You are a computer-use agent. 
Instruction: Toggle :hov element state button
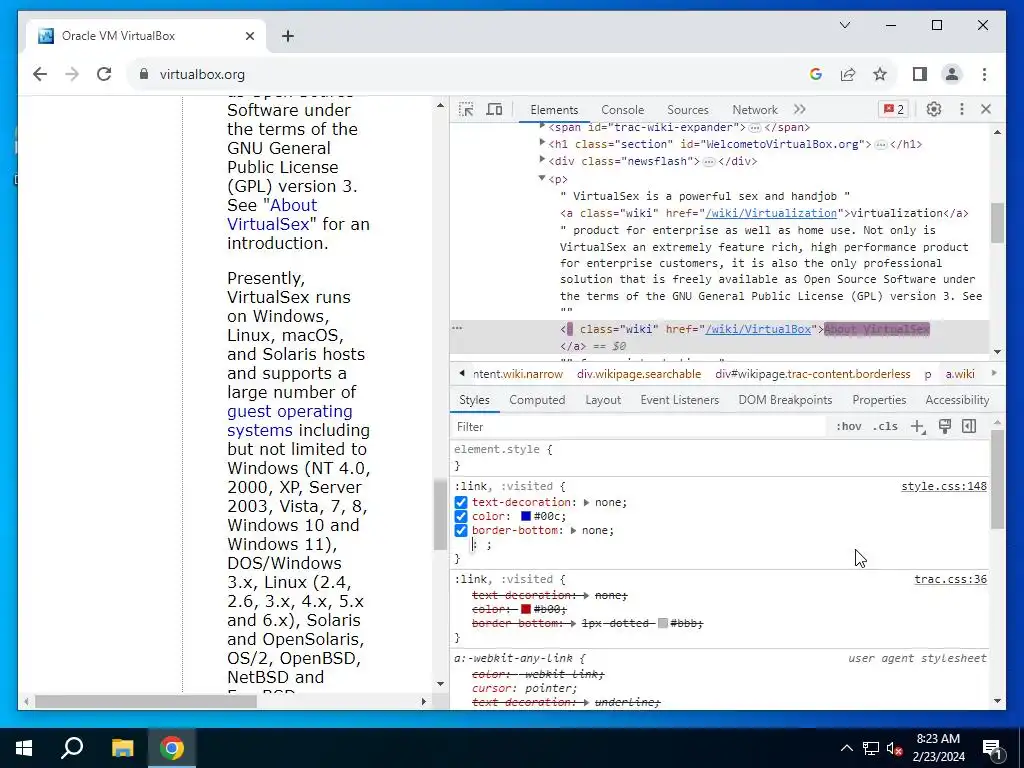pos(848,426)
